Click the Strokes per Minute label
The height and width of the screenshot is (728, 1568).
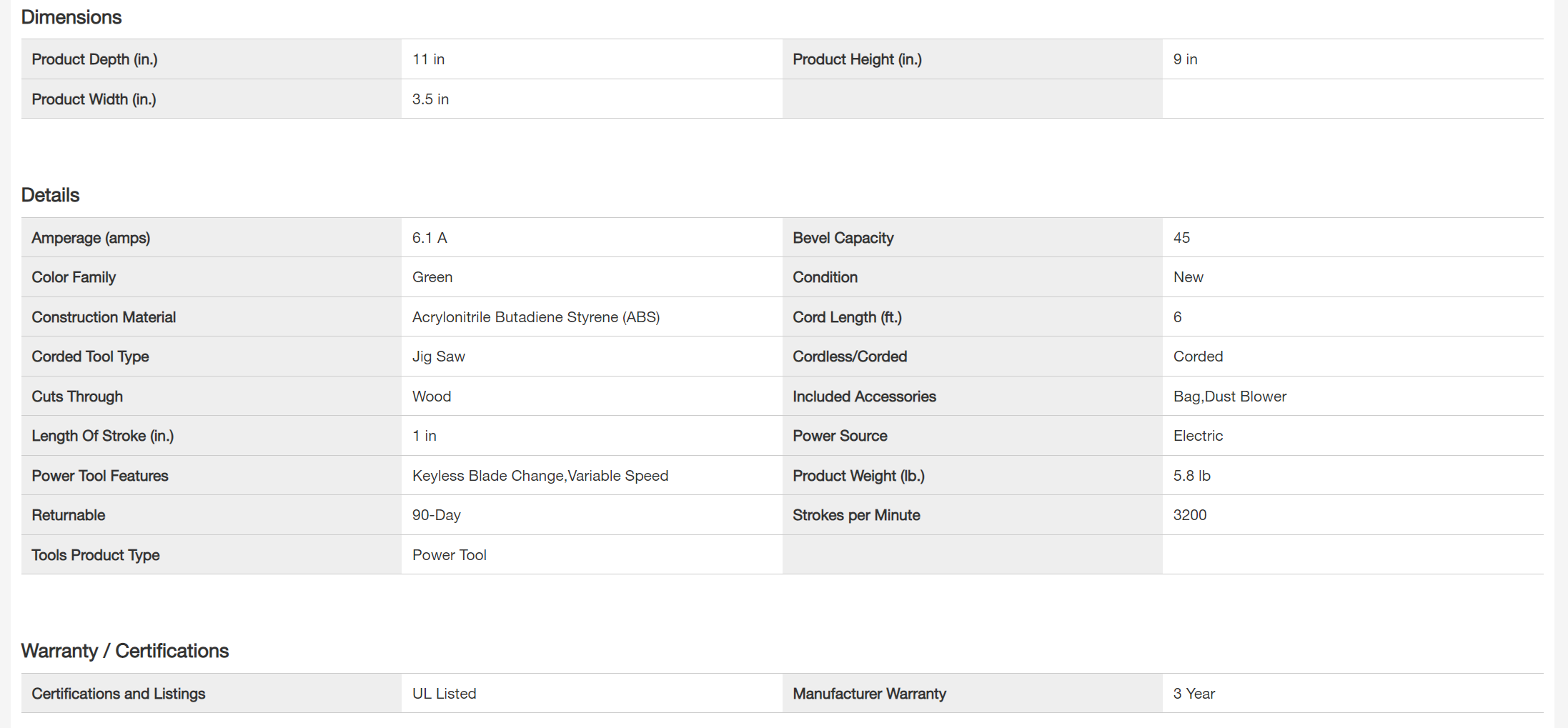click(x=855, y=515)
